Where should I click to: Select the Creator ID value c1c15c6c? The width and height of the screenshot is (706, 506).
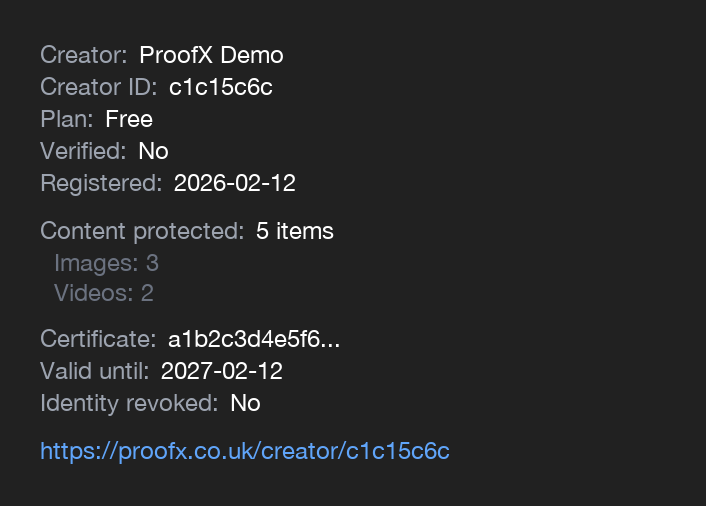tap(220, 87)
